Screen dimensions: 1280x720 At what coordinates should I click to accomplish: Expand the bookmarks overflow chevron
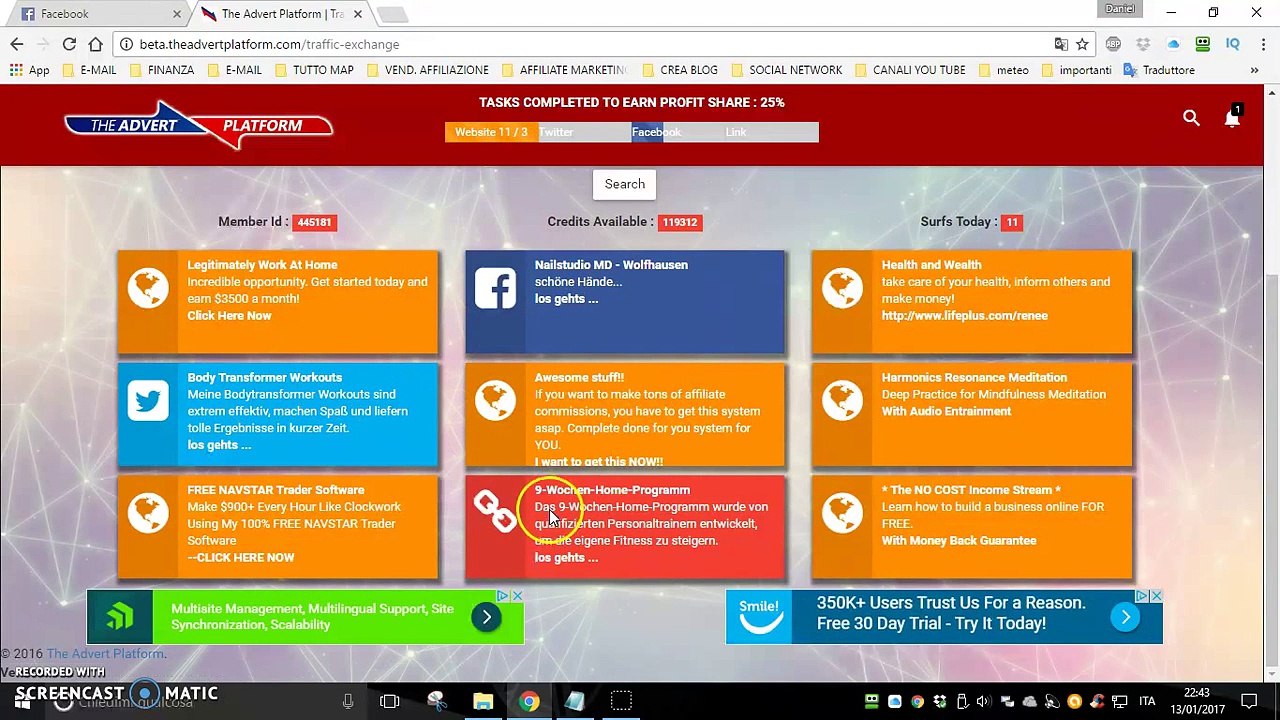(x=1254, y=70)
